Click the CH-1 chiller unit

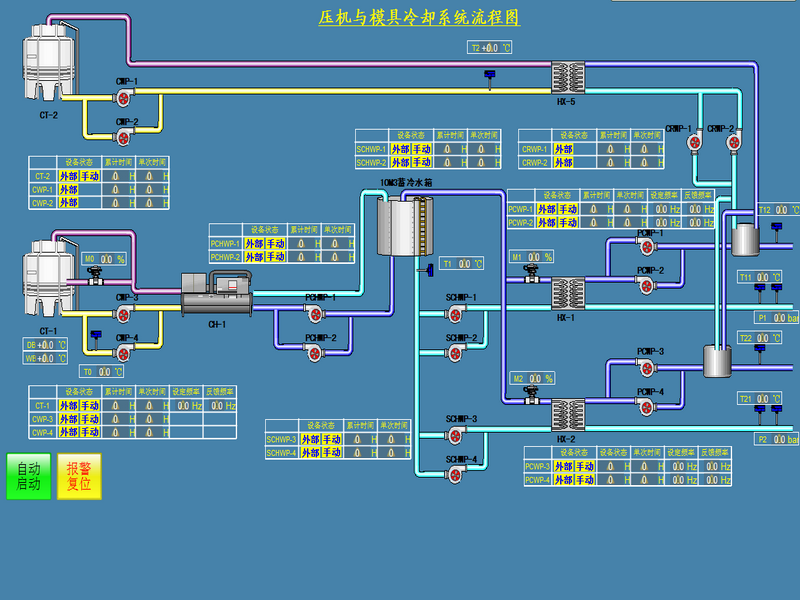pyautogui.click(x=216, y=295)
